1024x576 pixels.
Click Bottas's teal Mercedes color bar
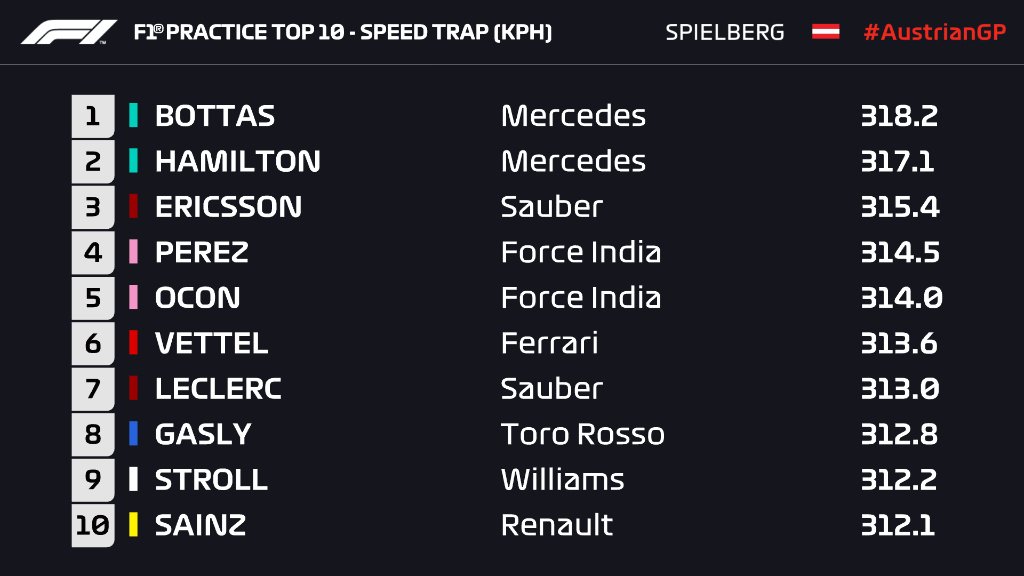click(133, 116)
